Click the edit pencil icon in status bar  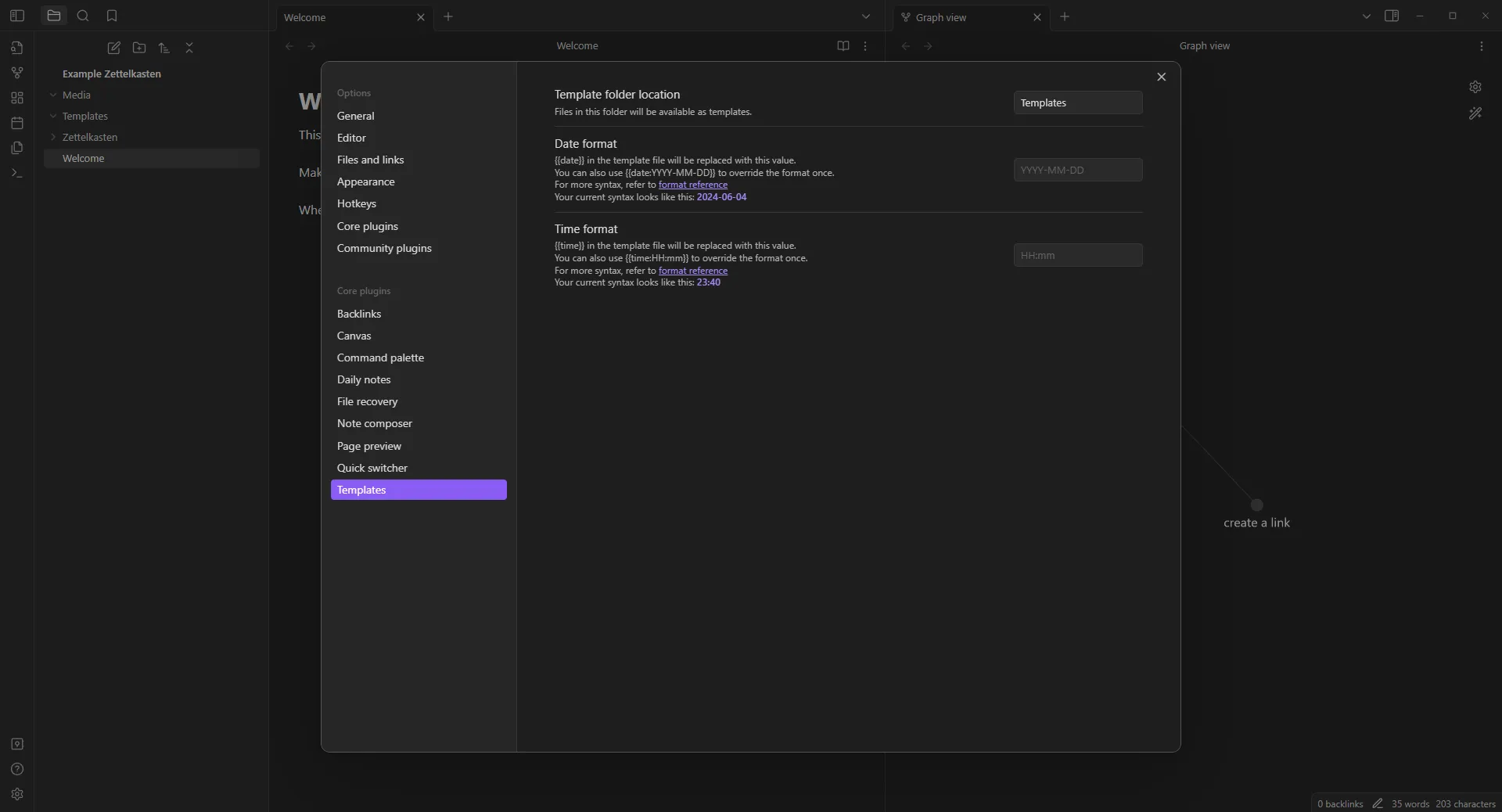1378,803
